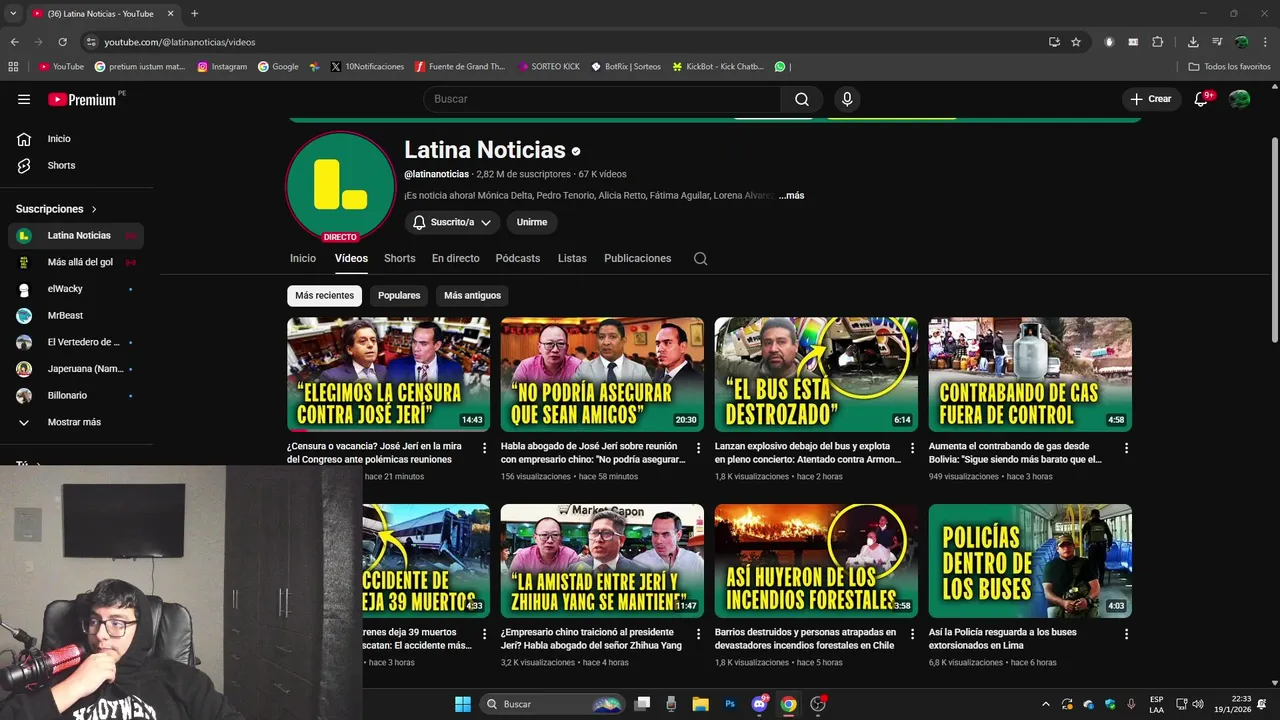
Task: Open options for the José Jerí censura video
Action: (484, 448)
